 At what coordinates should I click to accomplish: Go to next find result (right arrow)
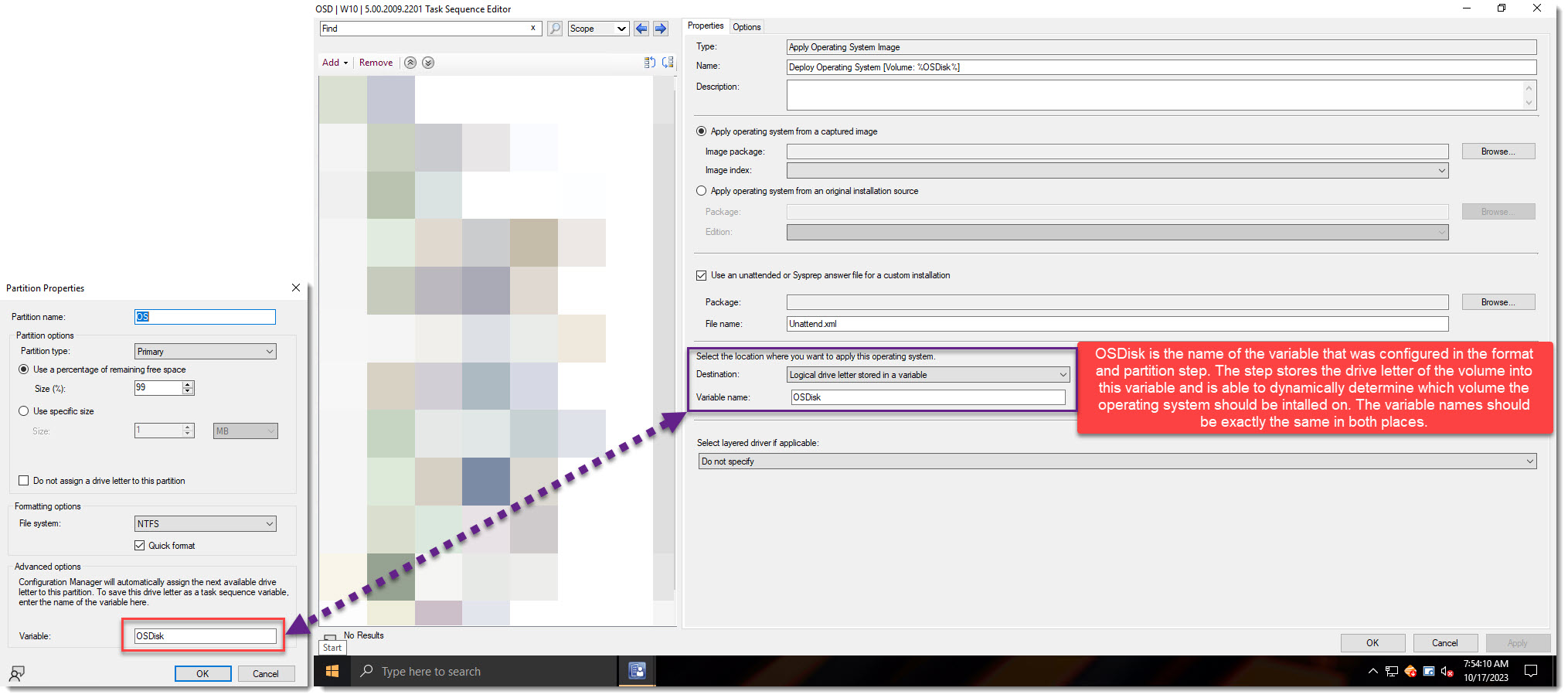tap(661, 29)
